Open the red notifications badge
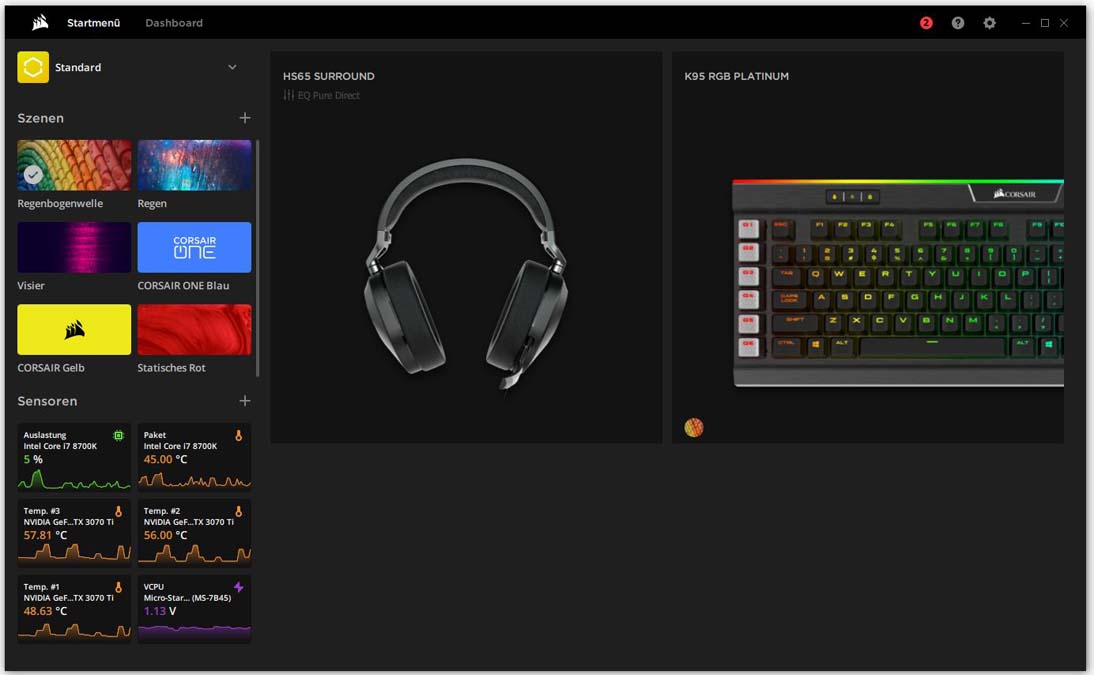The height and width of the screenshot is (675, 1094). tap(926, 23)
